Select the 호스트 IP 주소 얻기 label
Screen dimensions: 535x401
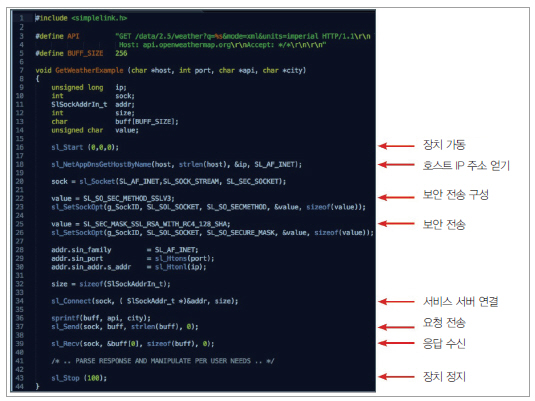tap(466, 166)
